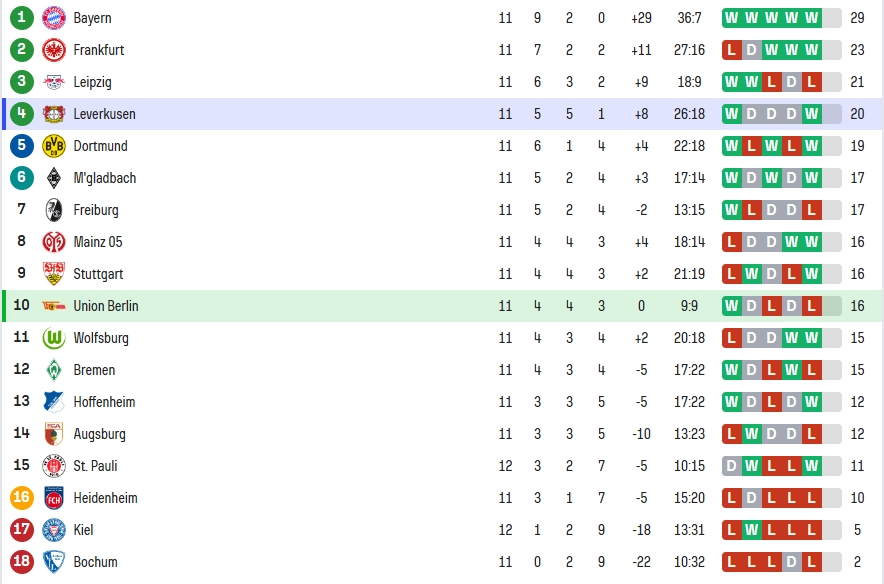Select the Wolfsburg green W logo
The width and height of the screenshot is (884, 584).
54,338
